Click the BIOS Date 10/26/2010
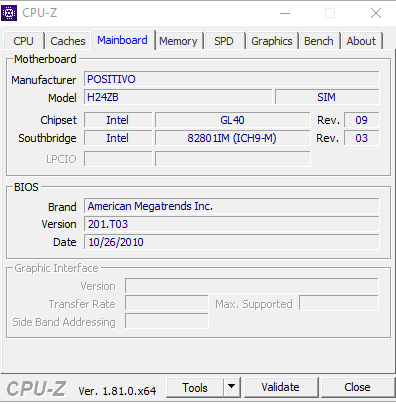The width and height of the screenshot is (396, 404). click(x=232, y=242)
